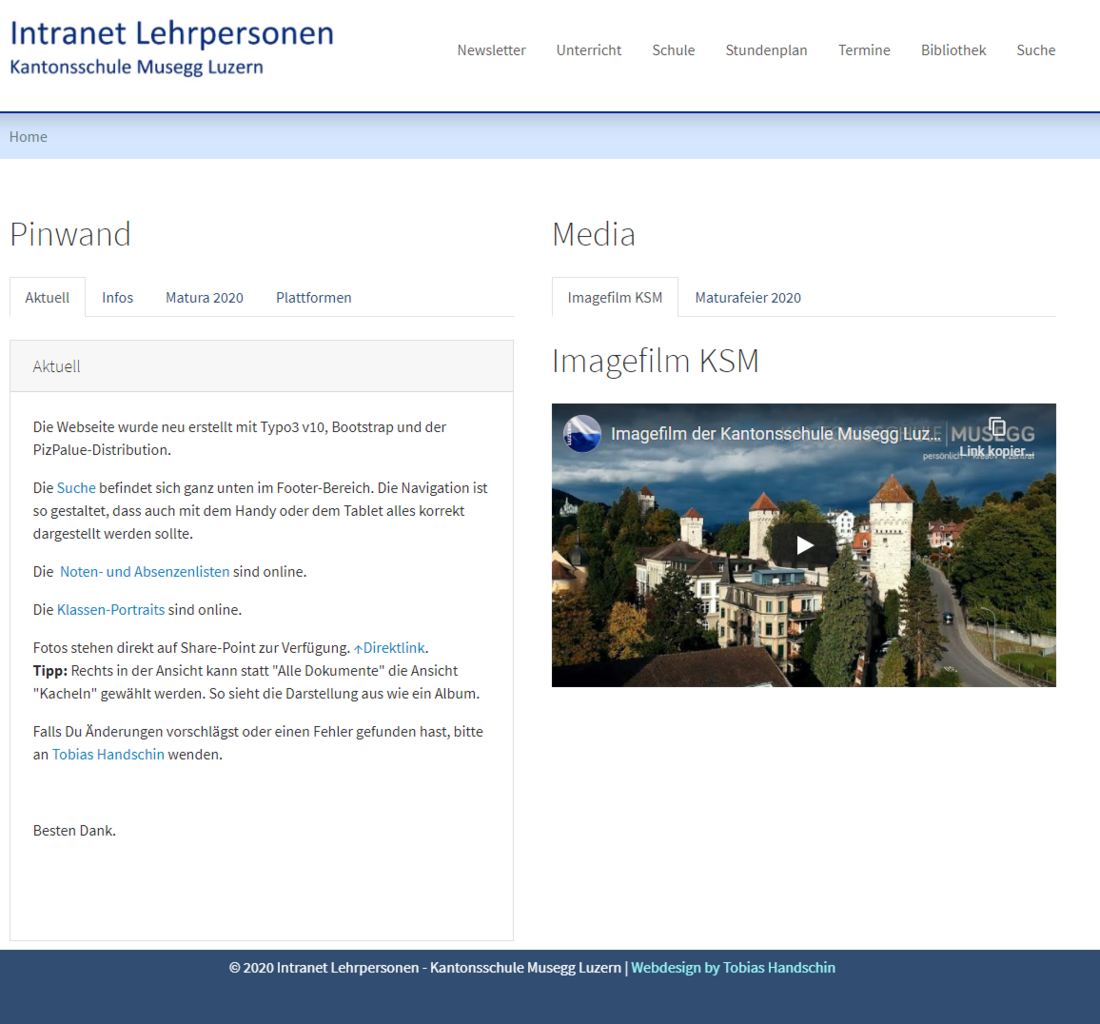
Task: Select Bibliothek in the top navigation
Action: coord(953,50)
